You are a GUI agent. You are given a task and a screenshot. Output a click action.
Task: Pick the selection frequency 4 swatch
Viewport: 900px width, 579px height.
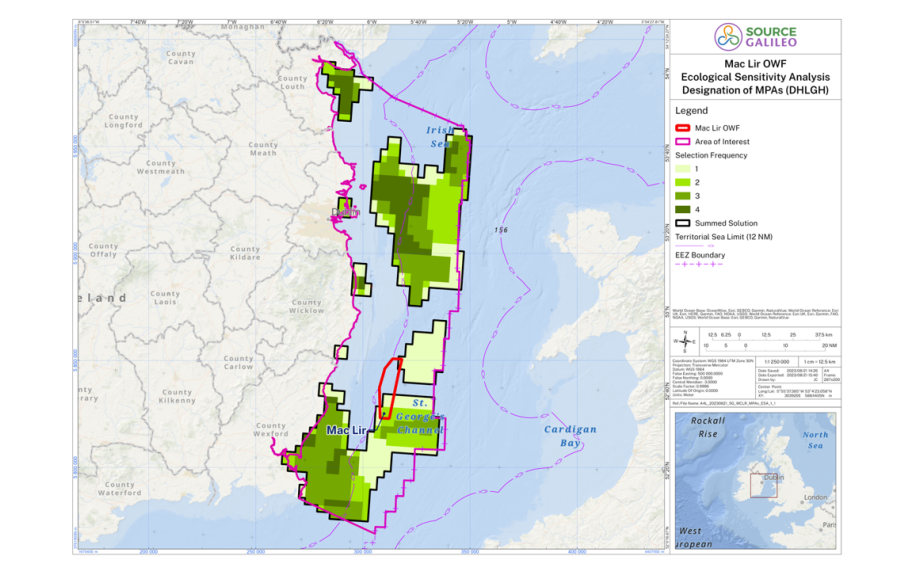pos(682,209)
